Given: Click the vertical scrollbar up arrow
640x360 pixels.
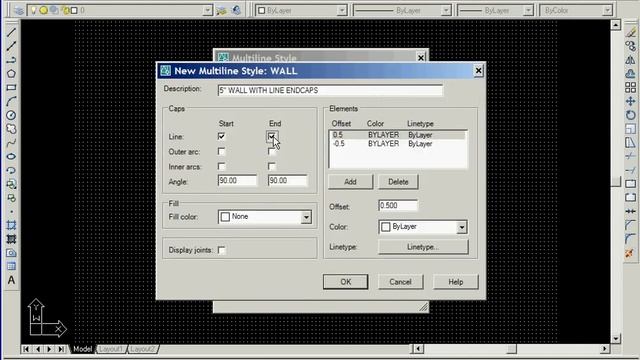Looking at the screenshot, I should point(616,25).
